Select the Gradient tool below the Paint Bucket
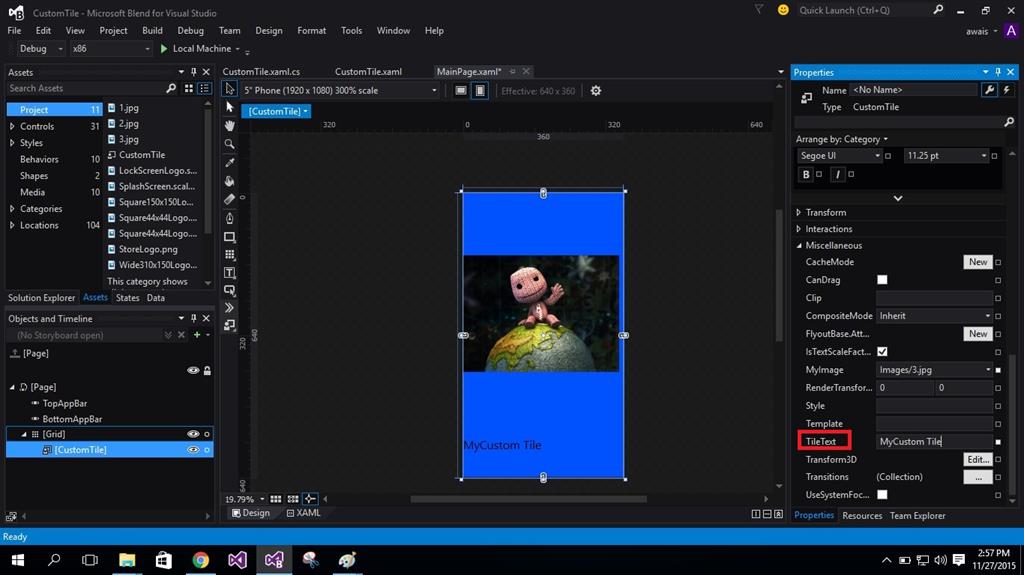Image resolution: width=1024 pixels, height=575 pixels. pos(230,199)
